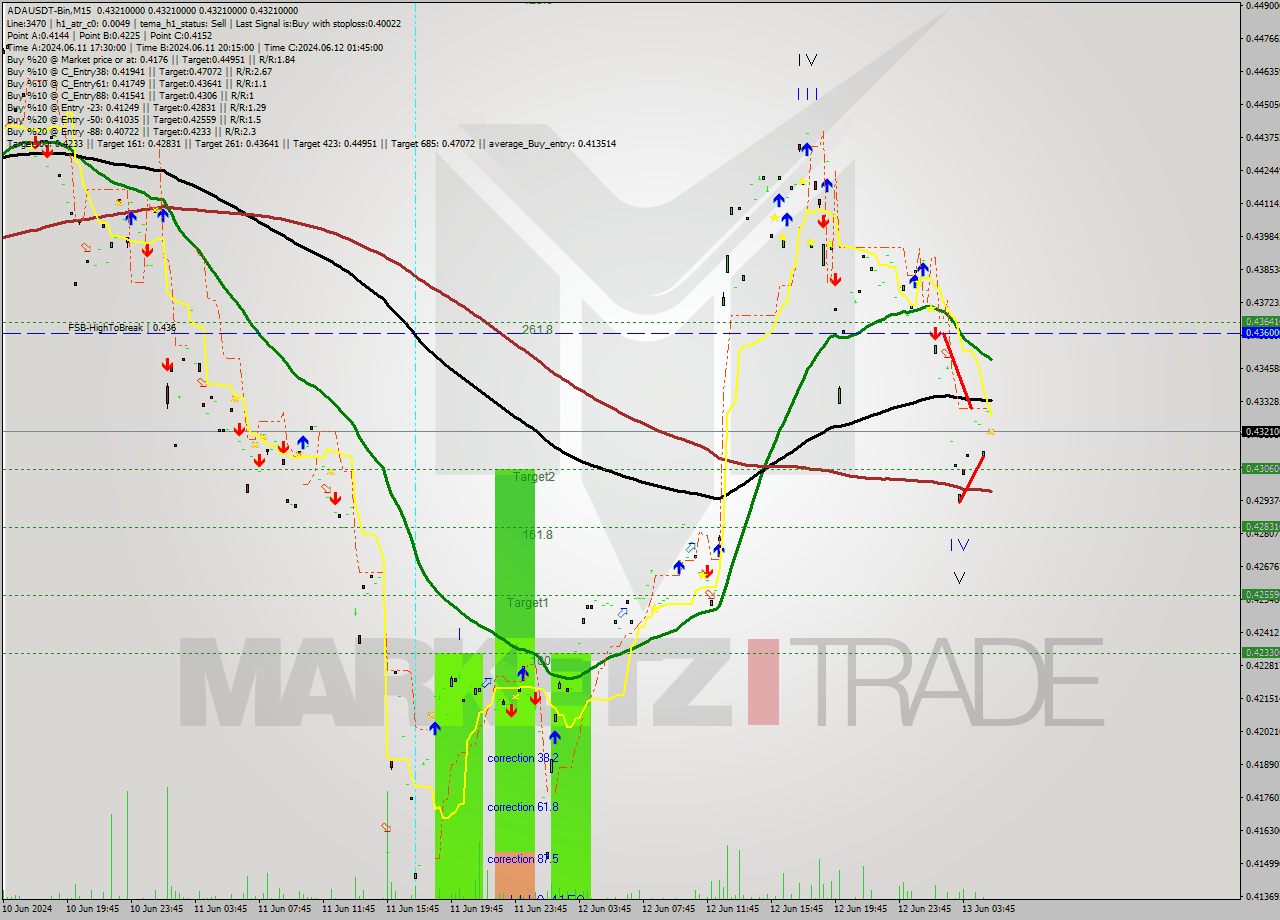
Task: Click the 0.43984 price axis value
Action: point(1262,236)
